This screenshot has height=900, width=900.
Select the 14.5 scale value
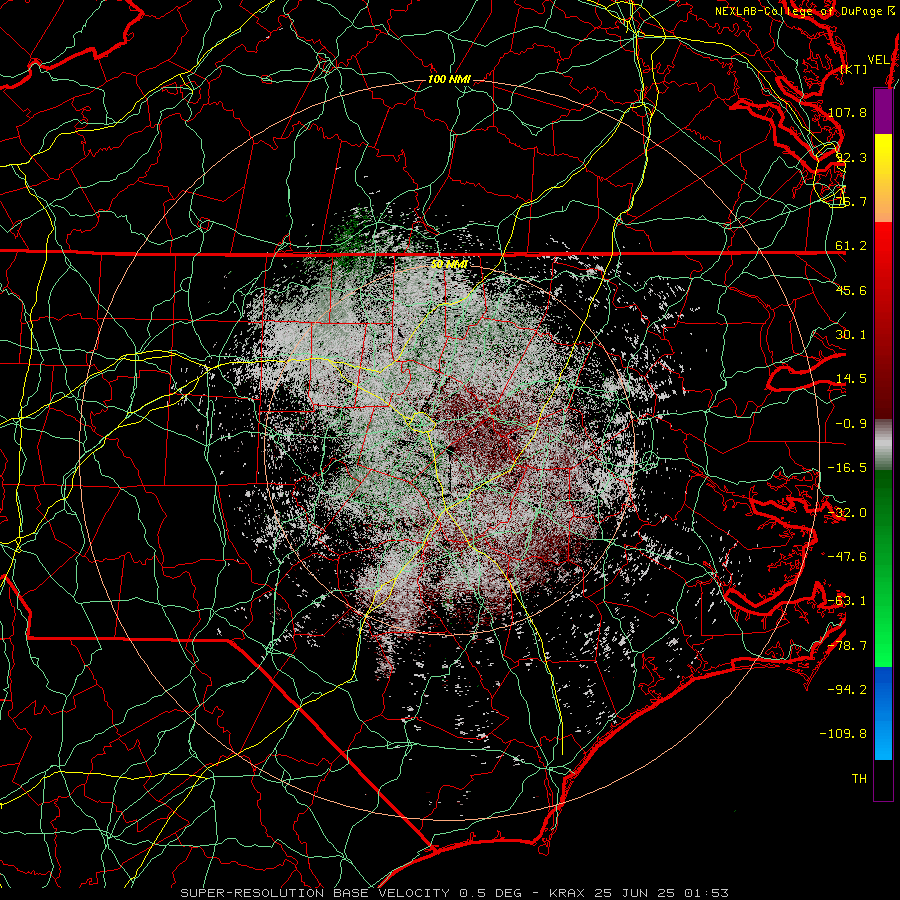(x=851, y=379)
